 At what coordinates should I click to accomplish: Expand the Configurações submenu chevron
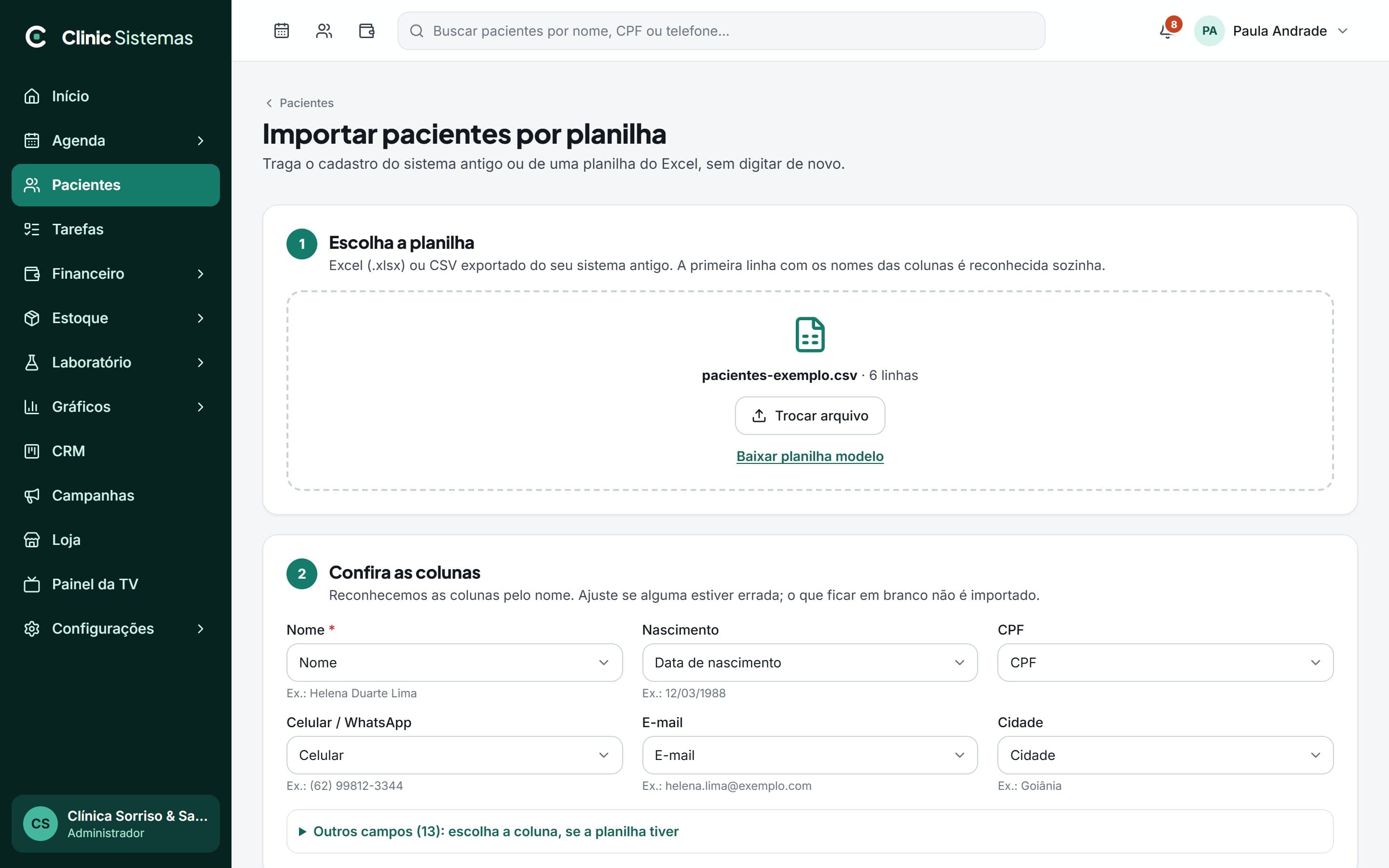click(200, 628)
